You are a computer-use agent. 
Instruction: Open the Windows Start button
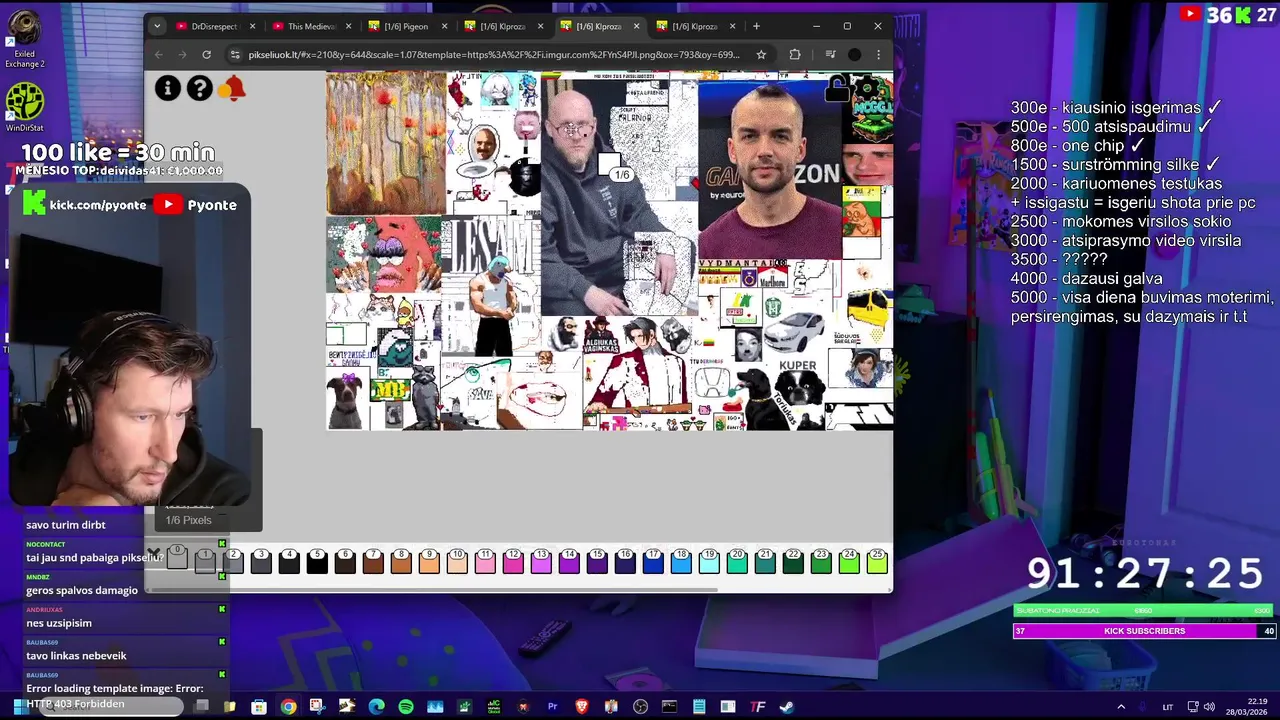pos(19,707)
